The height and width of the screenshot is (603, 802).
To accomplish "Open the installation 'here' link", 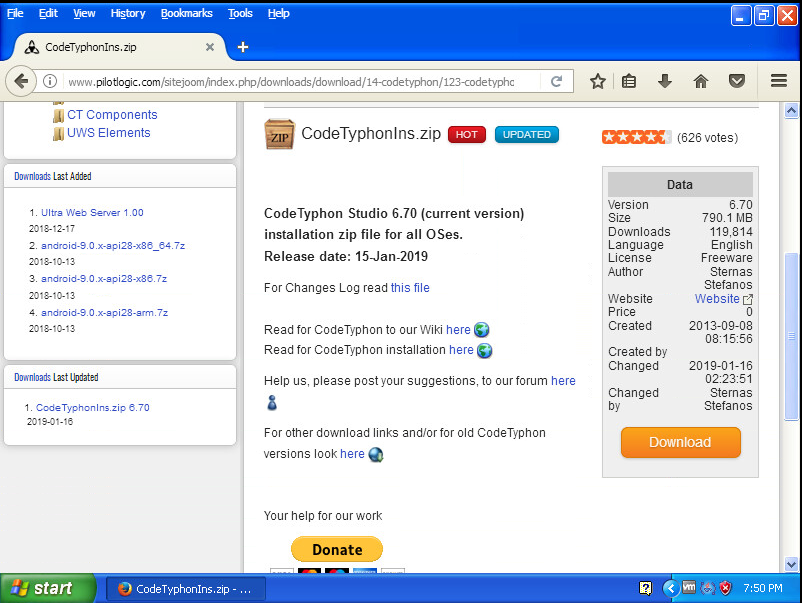I will point(461,350).
